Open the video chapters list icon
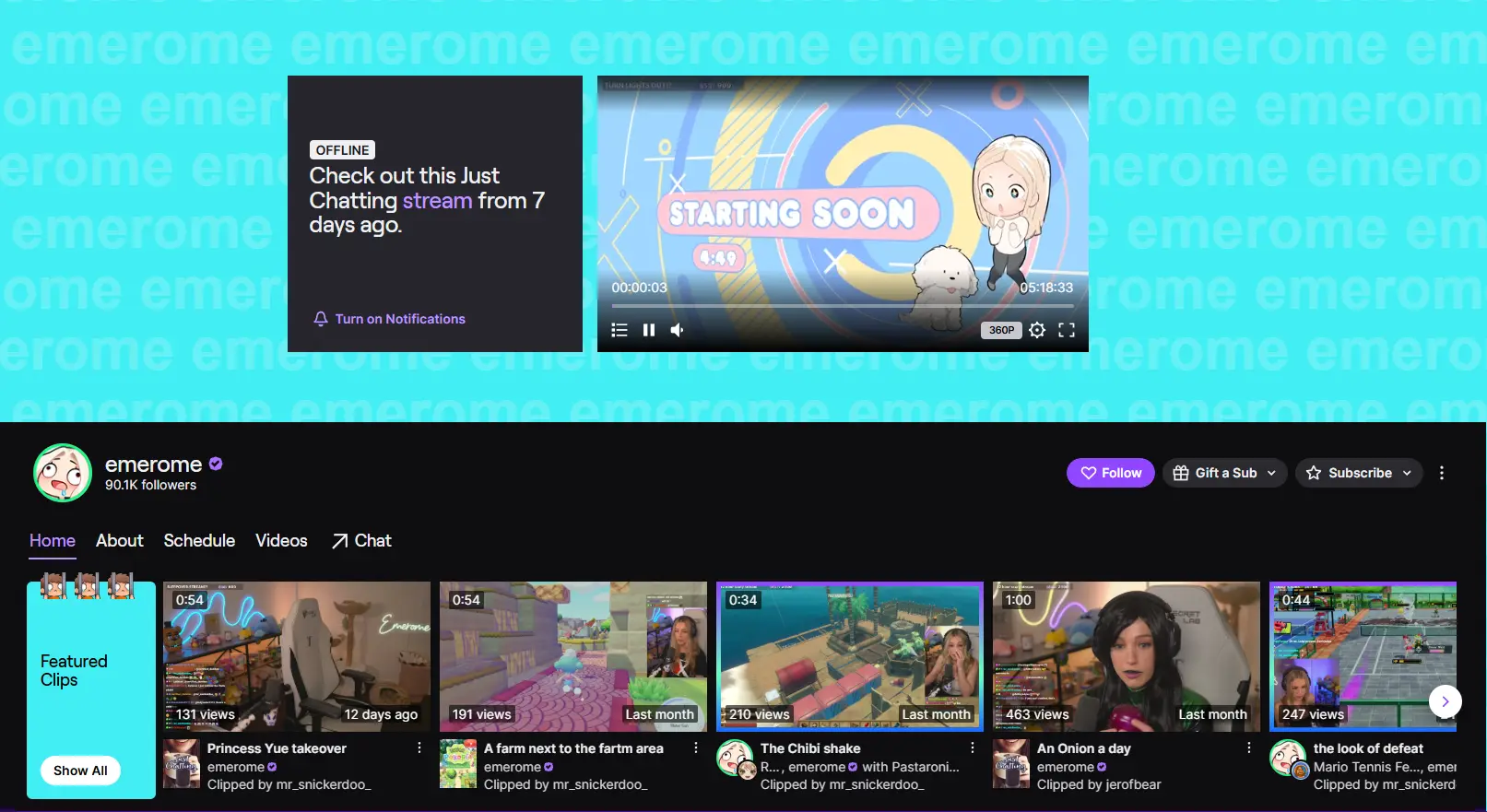Screen dimensions: 1487x812 coord(620,330)
